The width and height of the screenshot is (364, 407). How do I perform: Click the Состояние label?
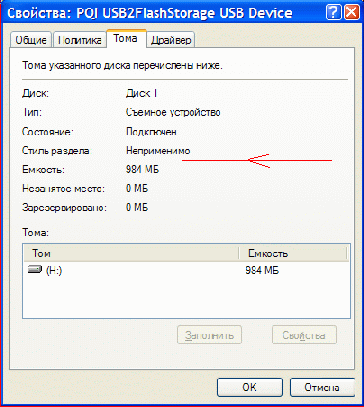point(47,132)
